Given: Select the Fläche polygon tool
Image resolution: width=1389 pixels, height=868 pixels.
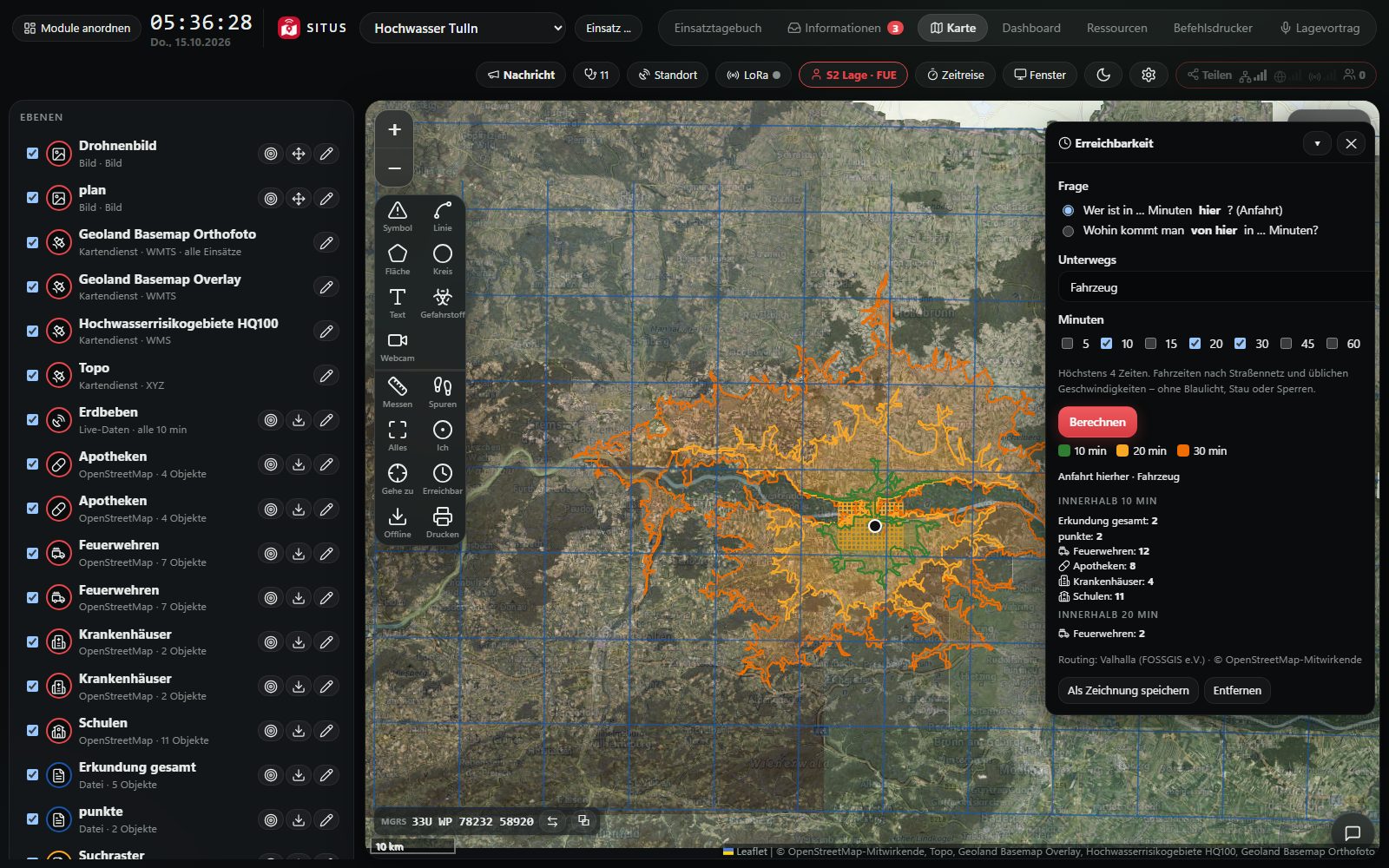Looking at the screenshot, I should 398,260.
